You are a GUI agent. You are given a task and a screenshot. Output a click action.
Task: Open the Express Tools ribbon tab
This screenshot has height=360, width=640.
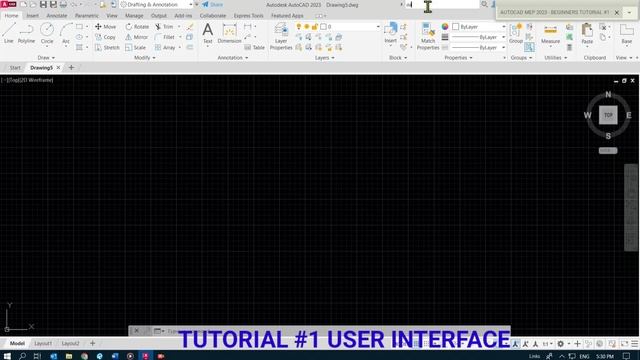(x=248, y=16)
